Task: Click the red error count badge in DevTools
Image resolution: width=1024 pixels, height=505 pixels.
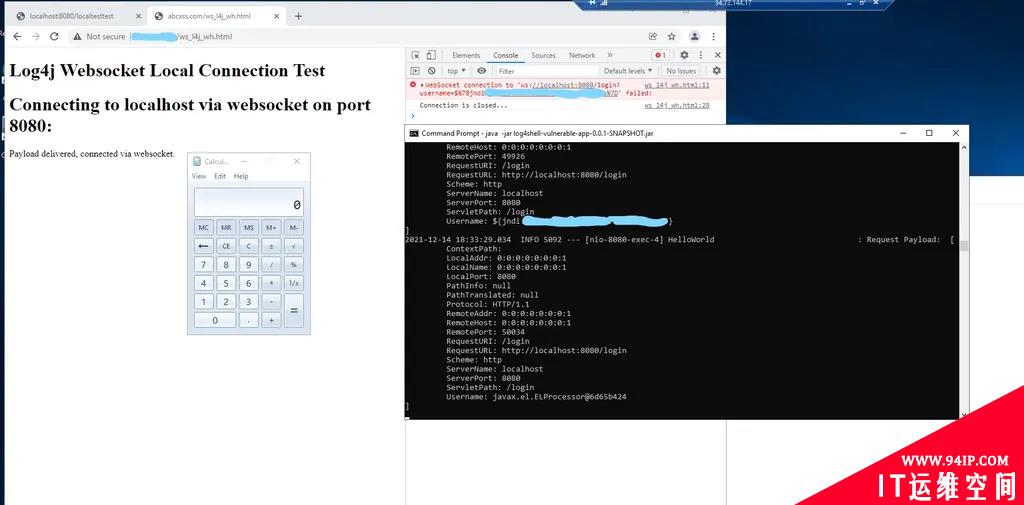Action: [x=660, y=56]
